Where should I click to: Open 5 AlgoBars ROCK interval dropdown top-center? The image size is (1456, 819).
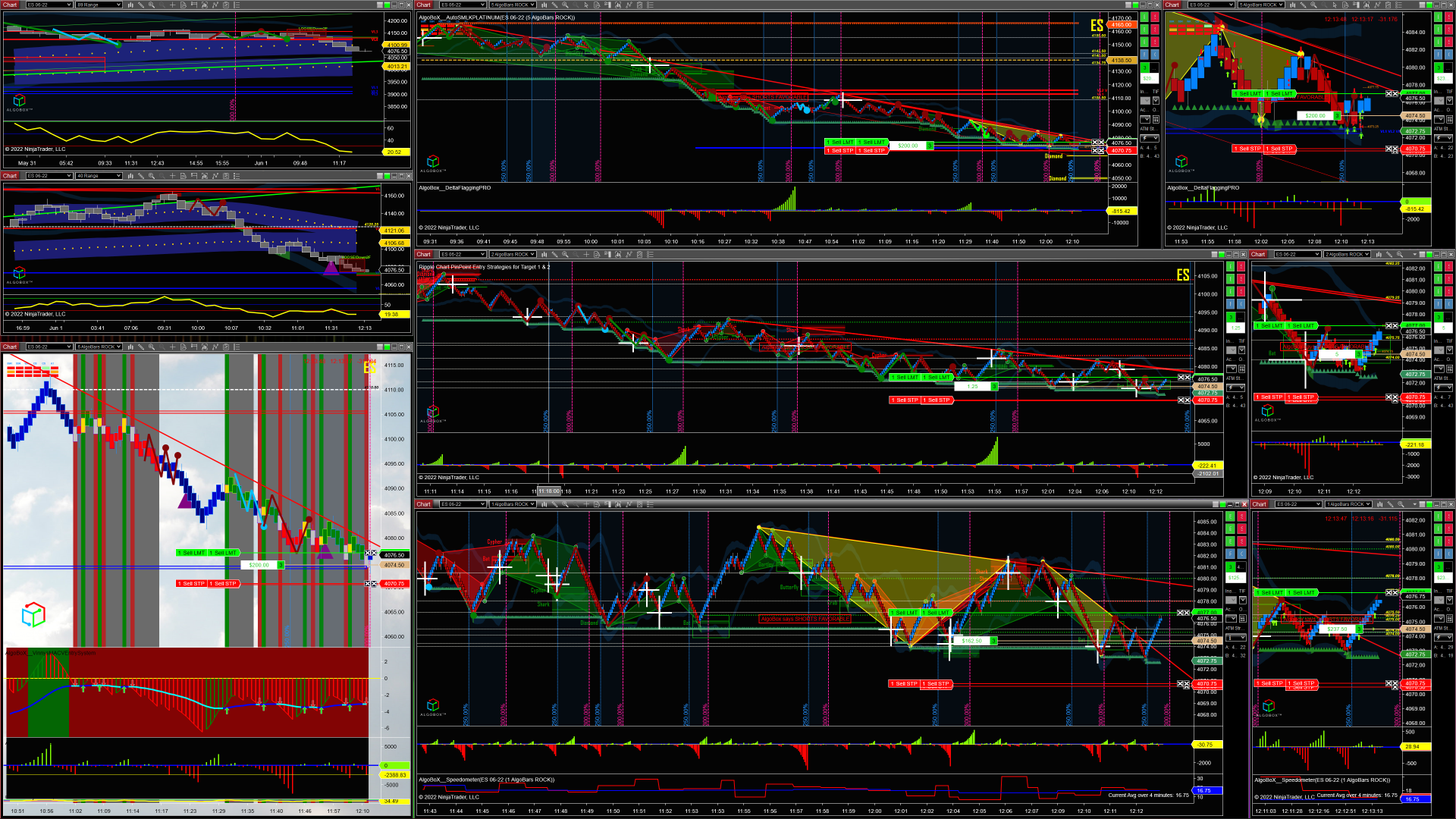click(513, 5)
